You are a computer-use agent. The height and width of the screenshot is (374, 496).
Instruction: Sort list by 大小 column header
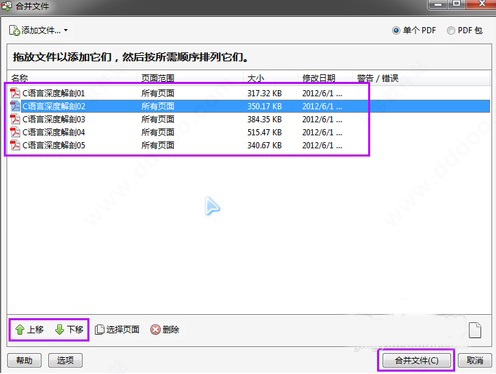click(x=256, y=78)
